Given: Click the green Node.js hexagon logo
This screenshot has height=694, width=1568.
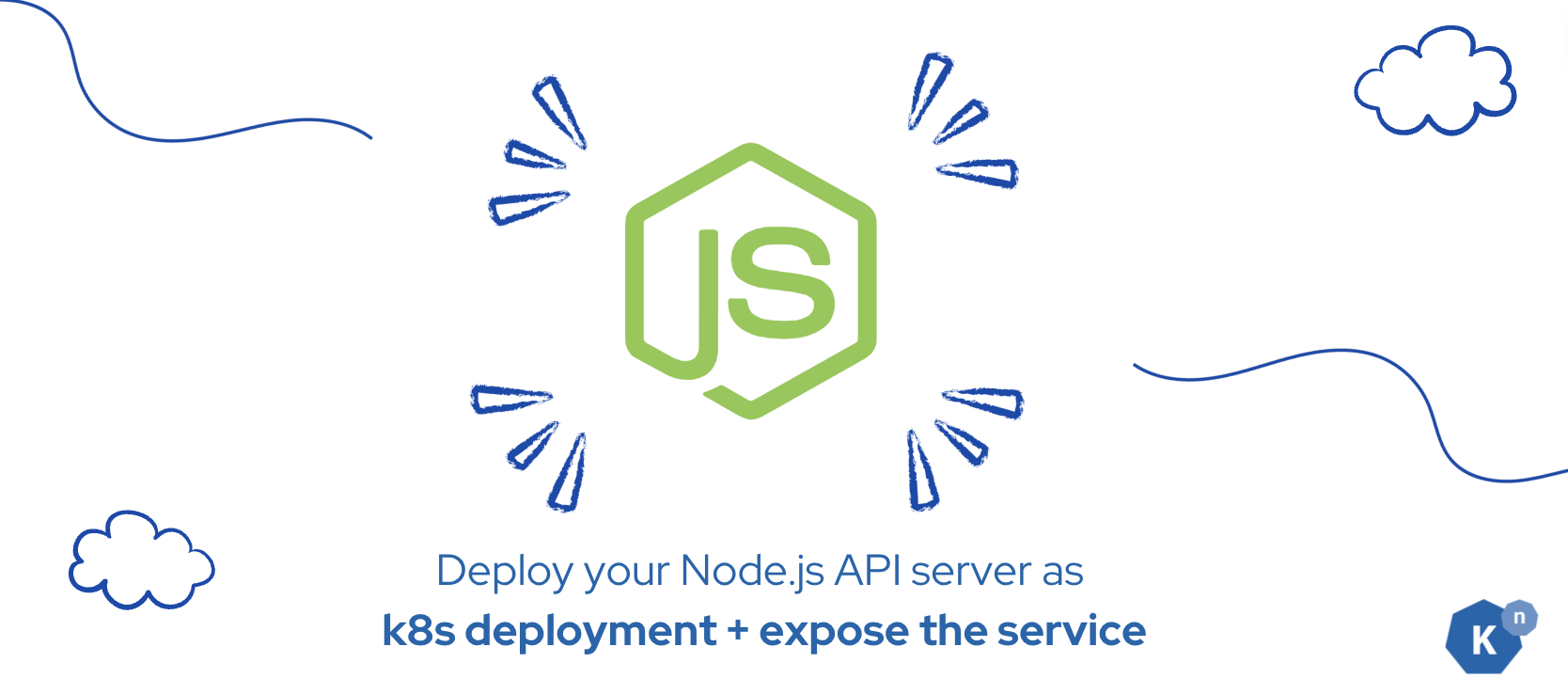Looking at the screenshot, I should 750,280.
